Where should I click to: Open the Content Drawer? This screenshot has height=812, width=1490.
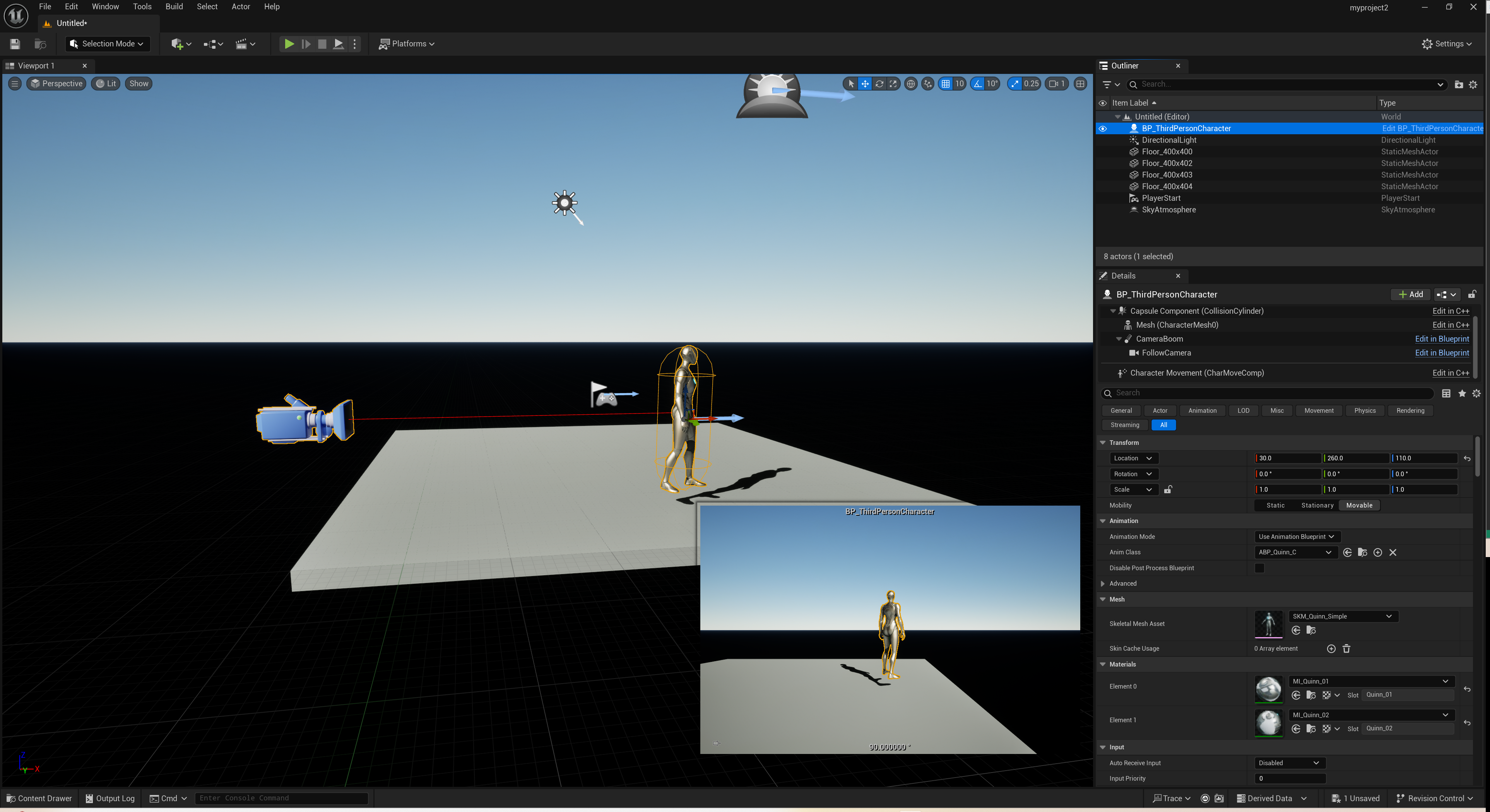point(39,798)
